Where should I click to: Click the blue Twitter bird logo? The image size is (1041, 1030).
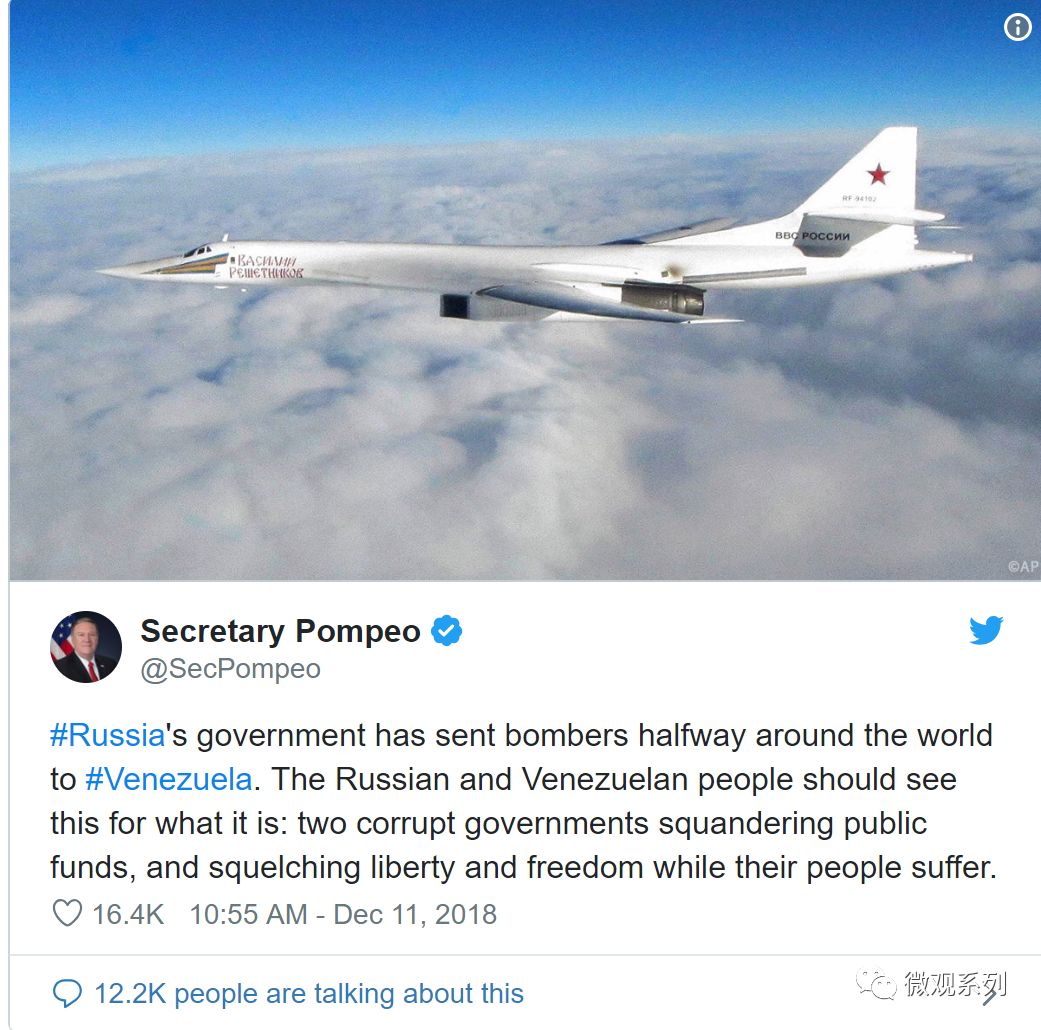(986, 630)
